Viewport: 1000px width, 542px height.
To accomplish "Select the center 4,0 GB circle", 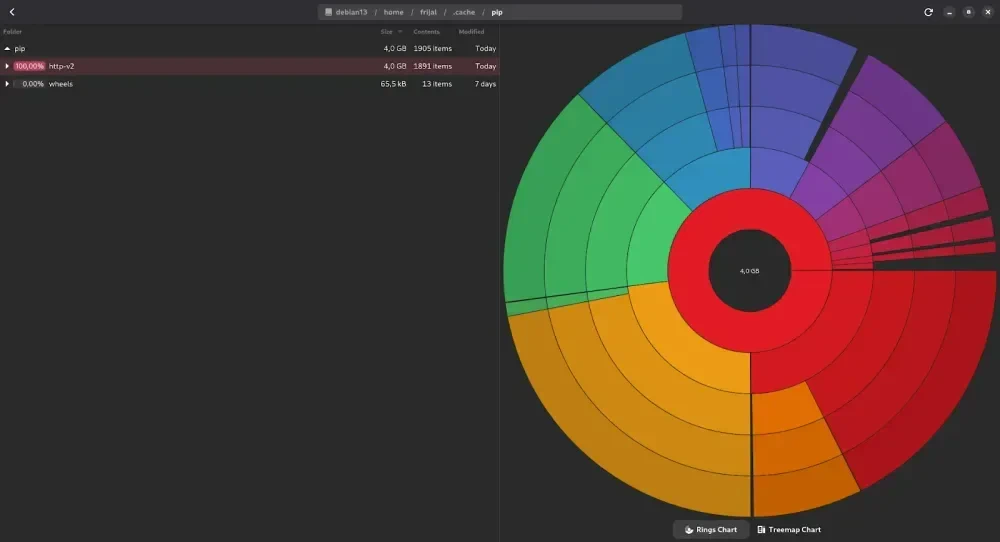I will [749, 271].
